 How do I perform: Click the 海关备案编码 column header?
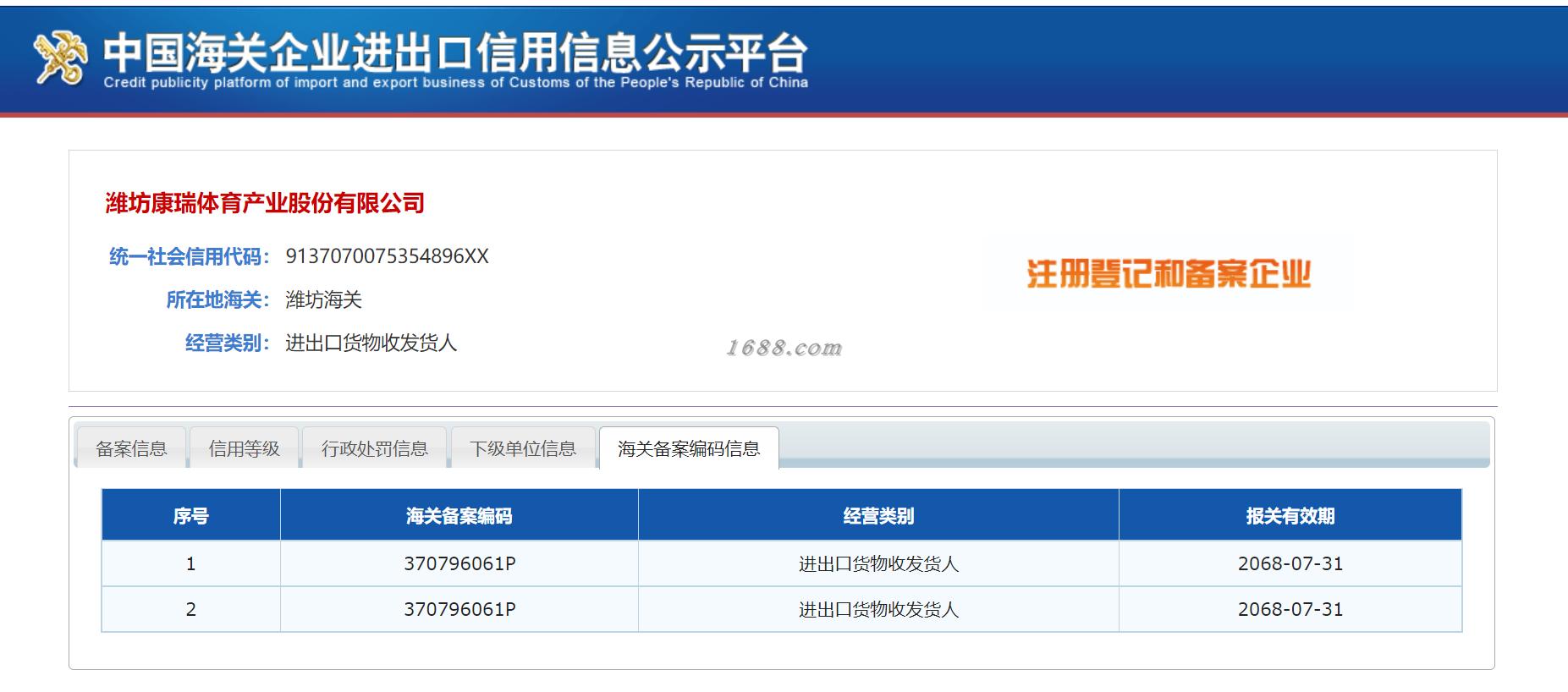[459, 516]
